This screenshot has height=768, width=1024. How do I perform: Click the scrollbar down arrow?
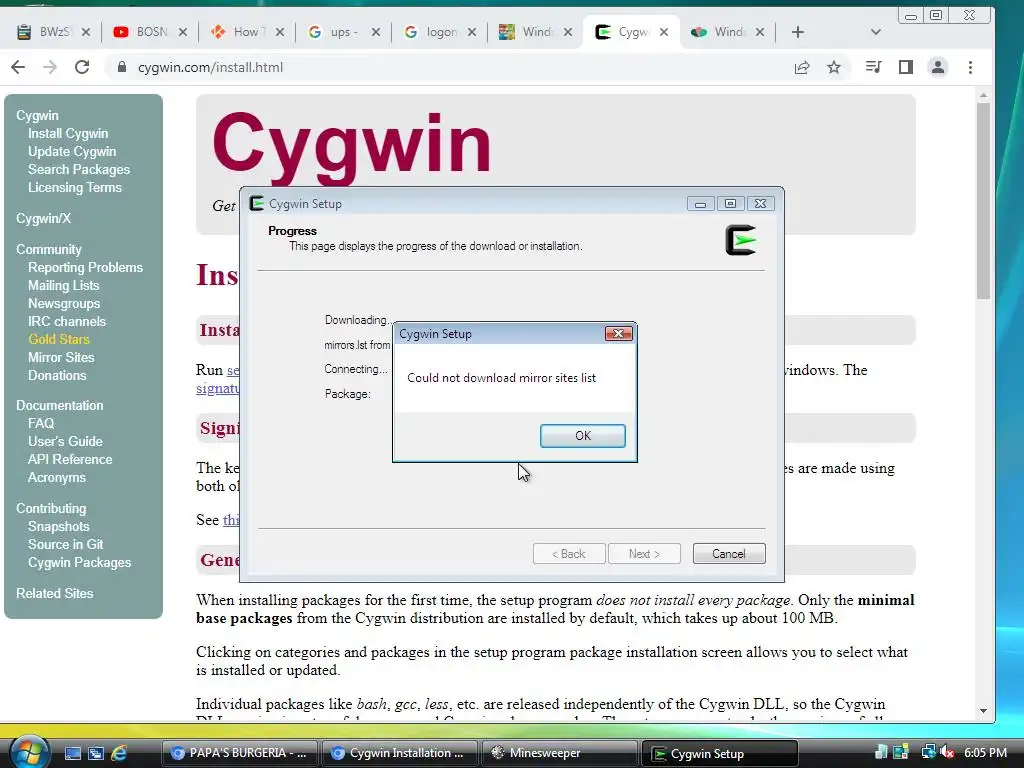[984, 711]
